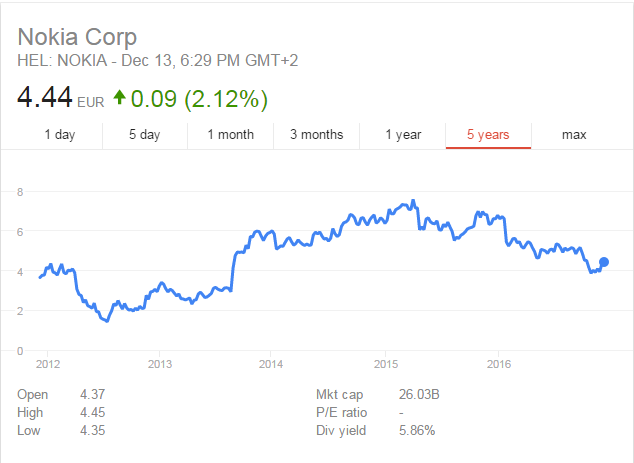Click the 2014 label on the time axis

tap(273, 364)
